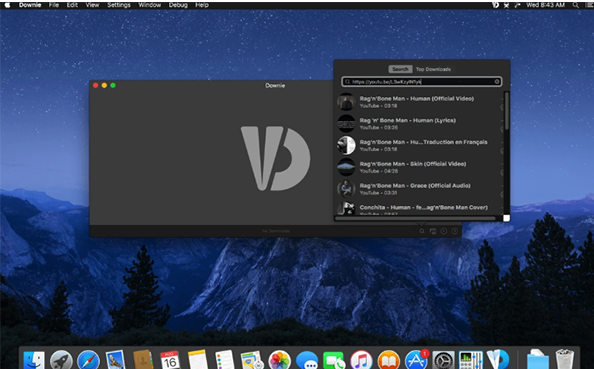Open the Debug menu
The height and width of the screenshot is (369, 594).
click(178, 5)
